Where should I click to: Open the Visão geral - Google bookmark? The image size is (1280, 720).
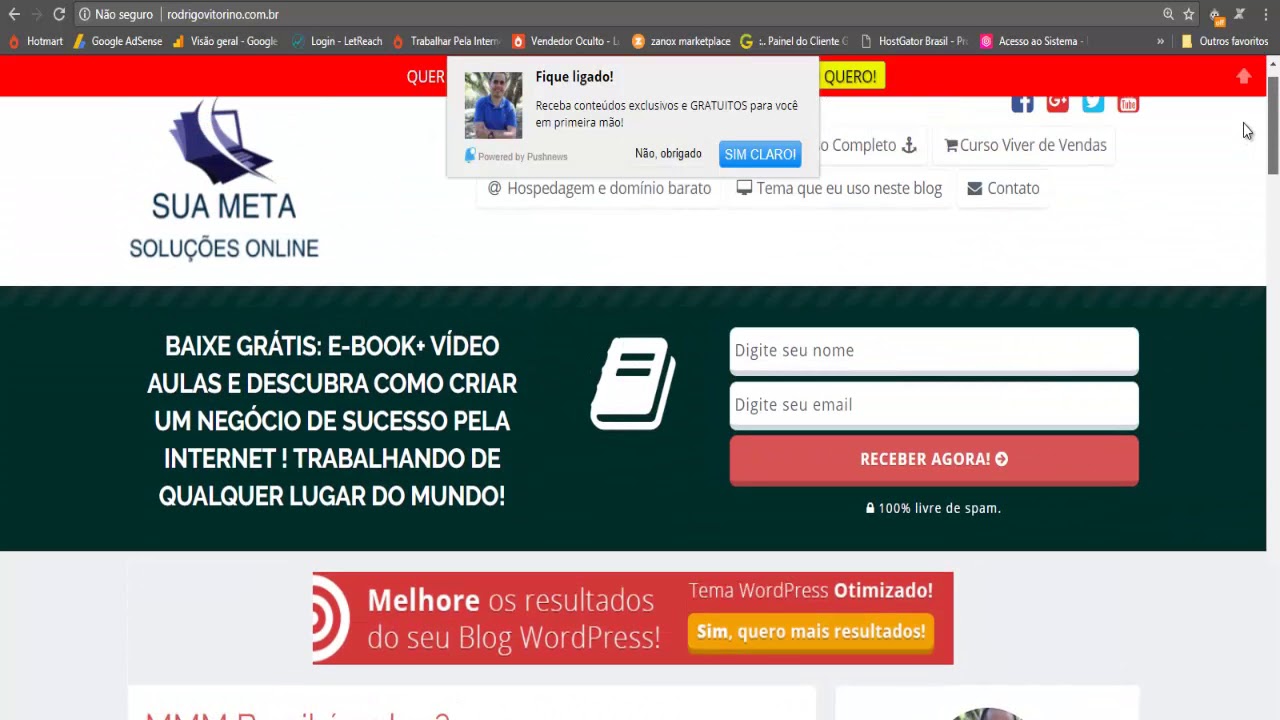pyautogui.click(x=225, y=41)
